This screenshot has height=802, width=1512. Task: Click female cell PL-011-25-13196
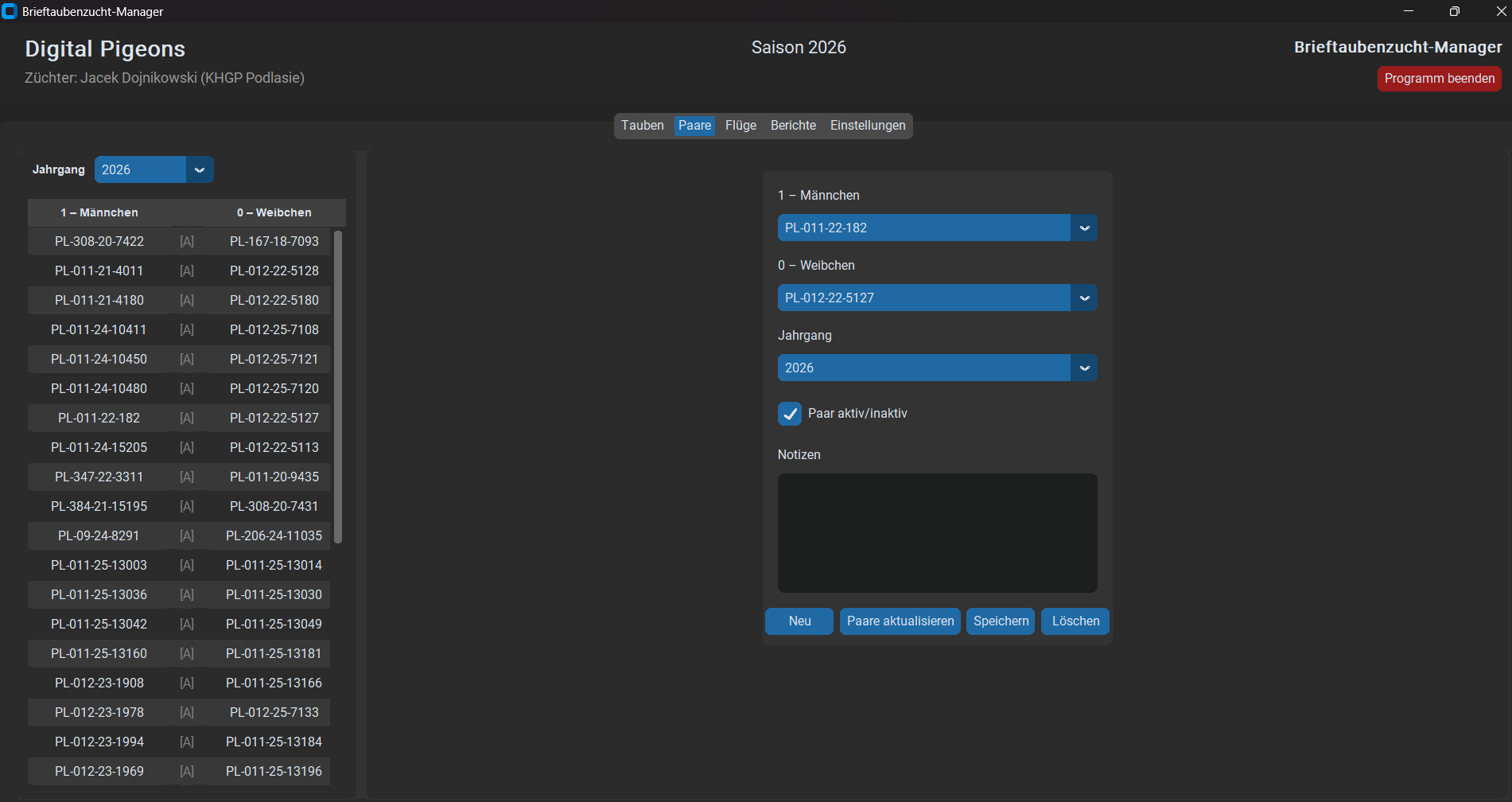click(274, 771)
